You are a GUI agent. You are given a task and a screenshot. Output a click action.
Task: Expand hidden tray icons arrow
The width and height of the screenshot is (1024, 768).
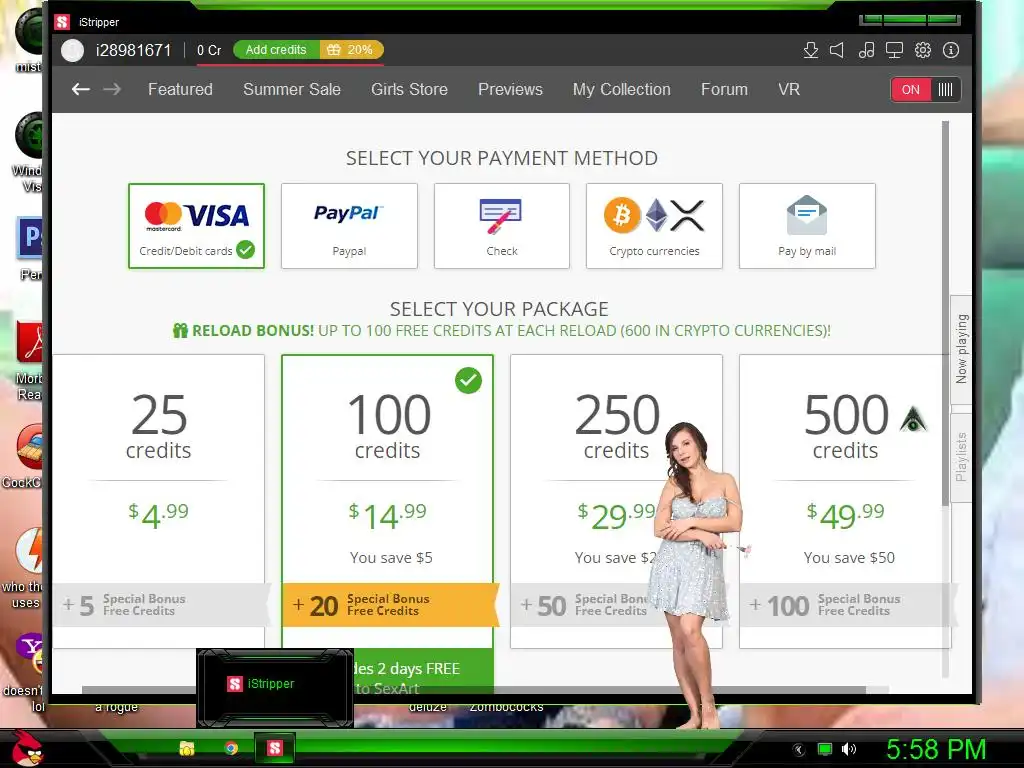coord(798,749)
